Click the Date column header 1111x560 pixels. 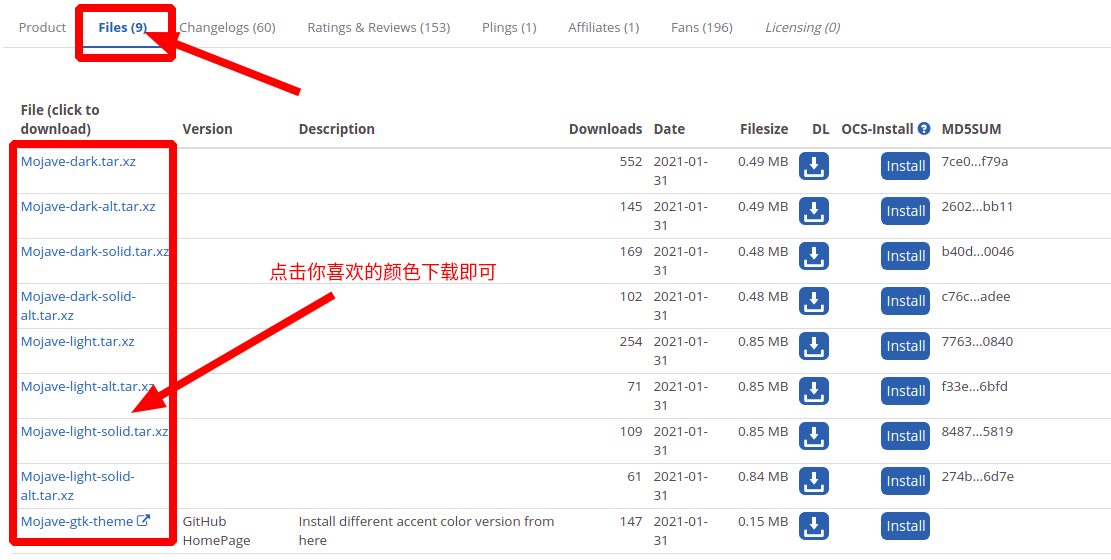tap(669, 129)
